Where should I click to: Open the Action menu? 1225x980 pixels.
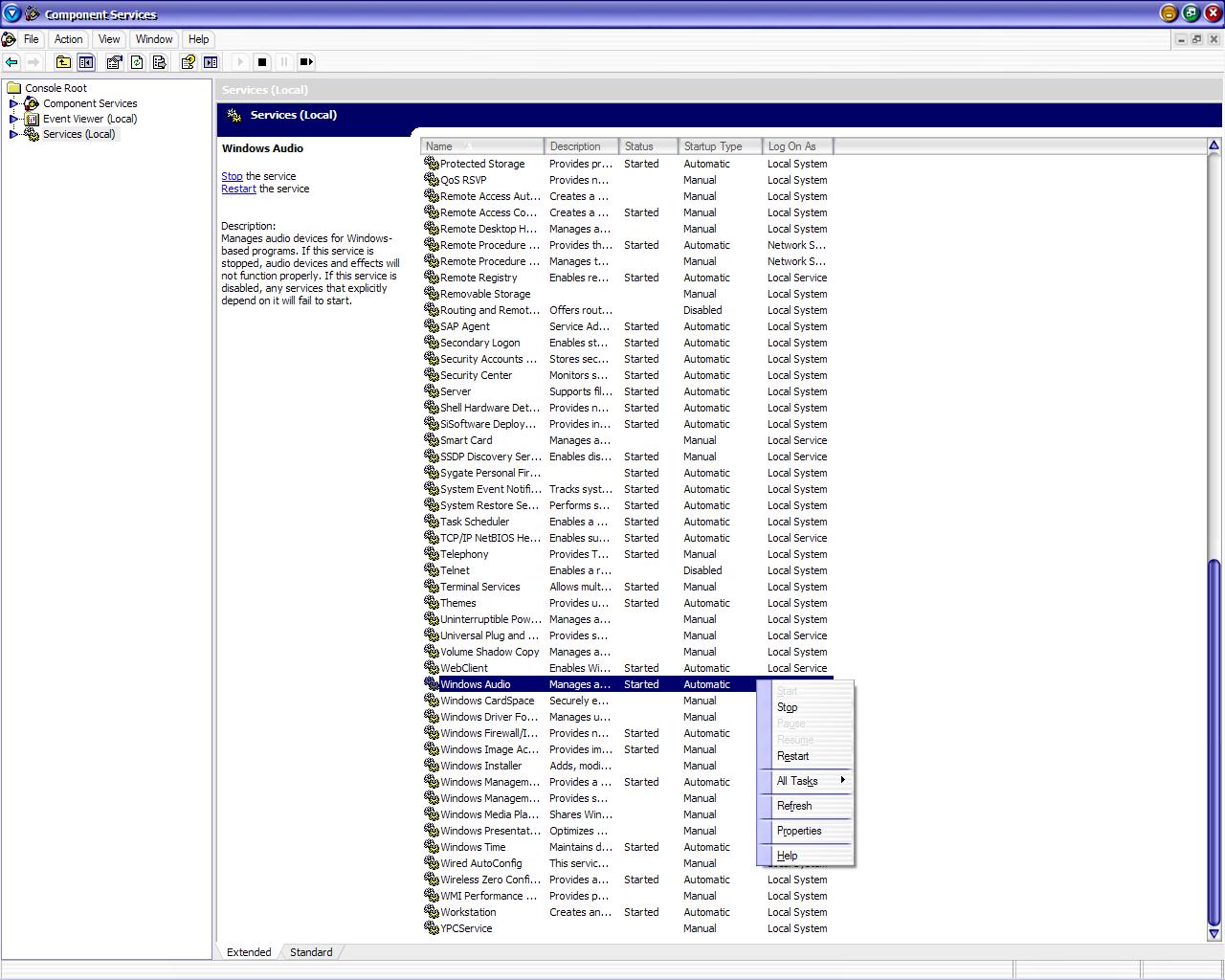(68, 39)
